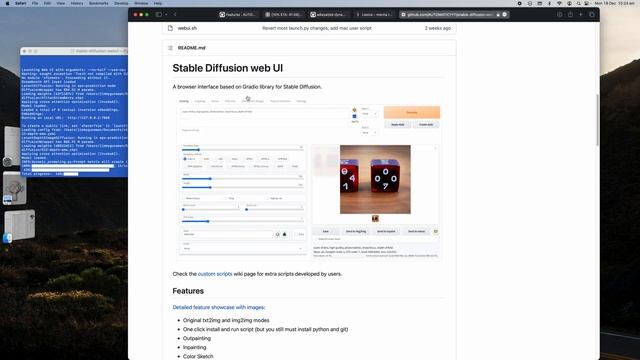Open a new tab with plus button
Screen dimensions: 640x360
(x=581, y=14)
